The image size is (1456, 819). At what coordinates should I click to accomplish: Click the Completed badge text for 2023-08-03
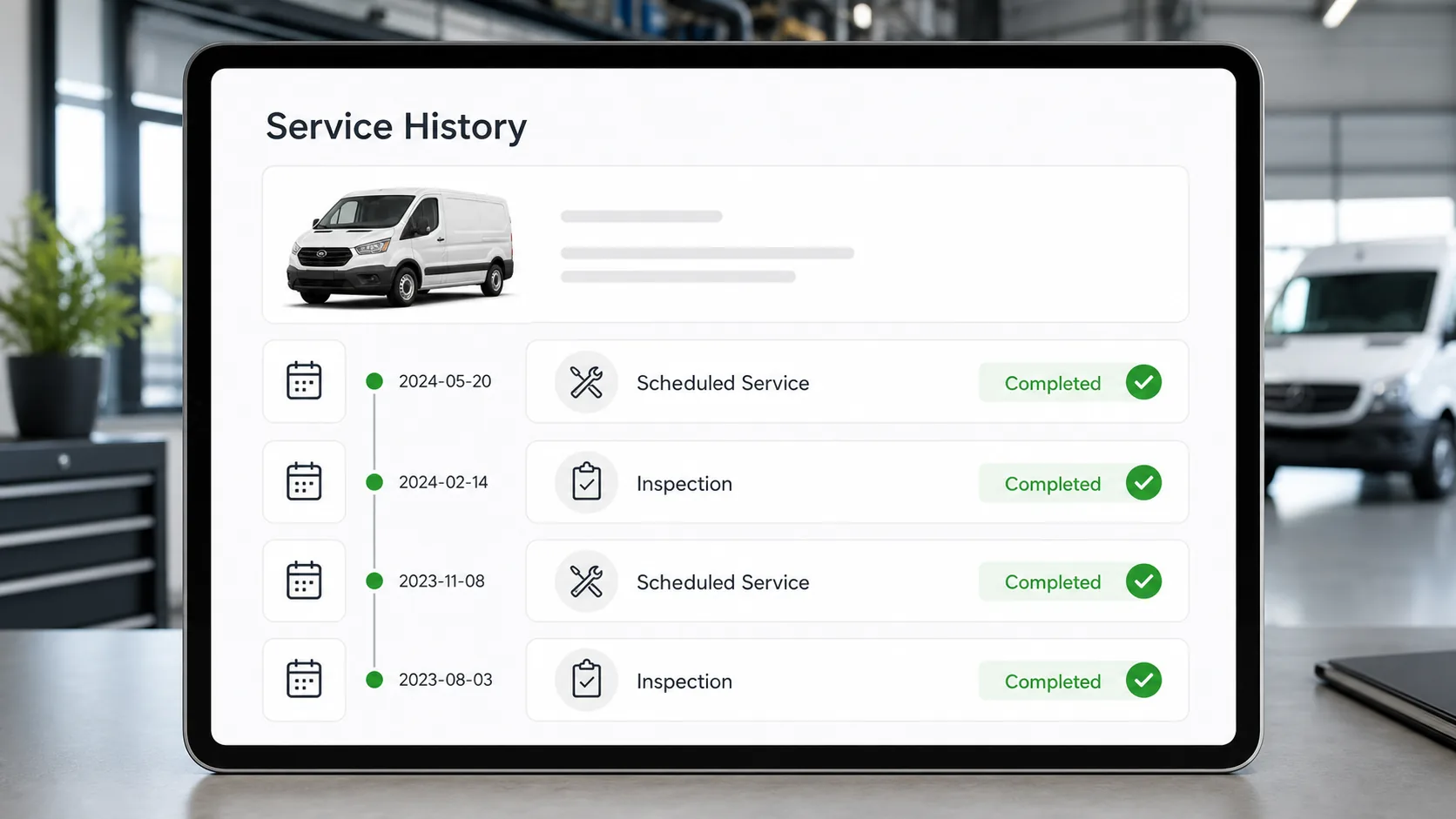[1053, 681]
